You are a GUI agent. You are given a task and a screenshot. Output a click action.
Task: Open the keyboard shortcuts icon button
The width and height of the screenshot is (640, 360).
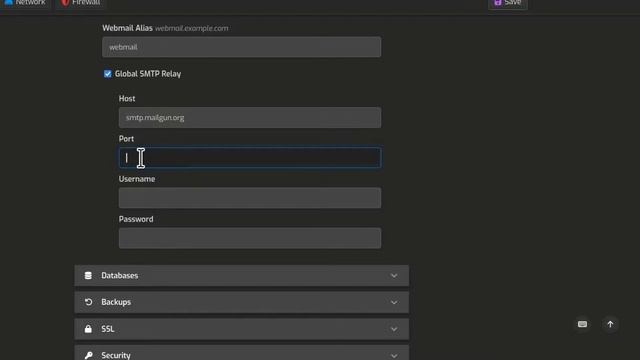click(582, 324)
